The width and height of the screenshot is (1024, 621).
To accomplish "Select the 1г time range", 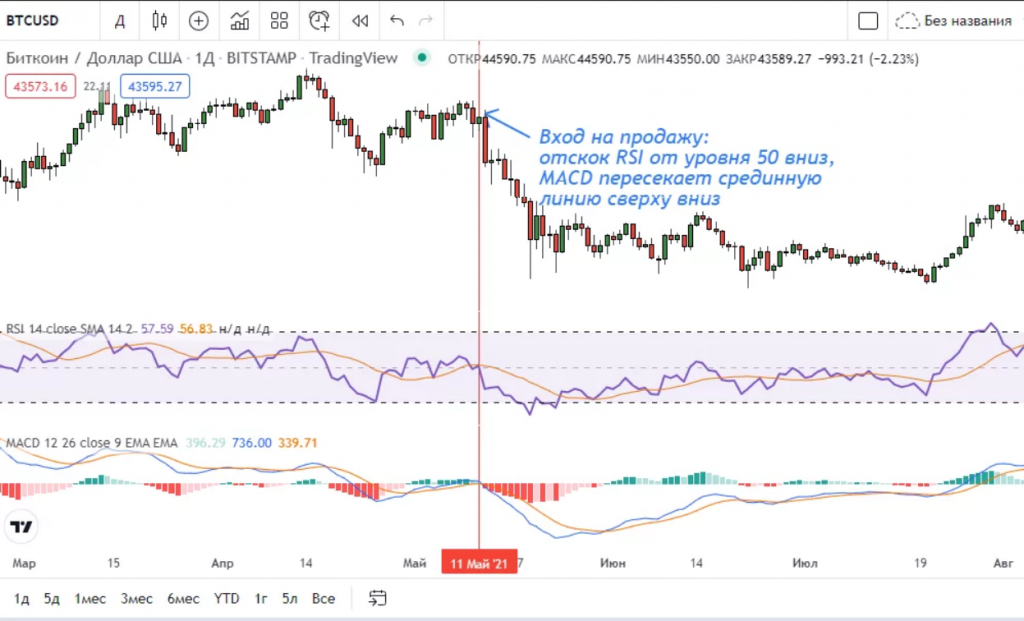I will (x=261, y=598).
